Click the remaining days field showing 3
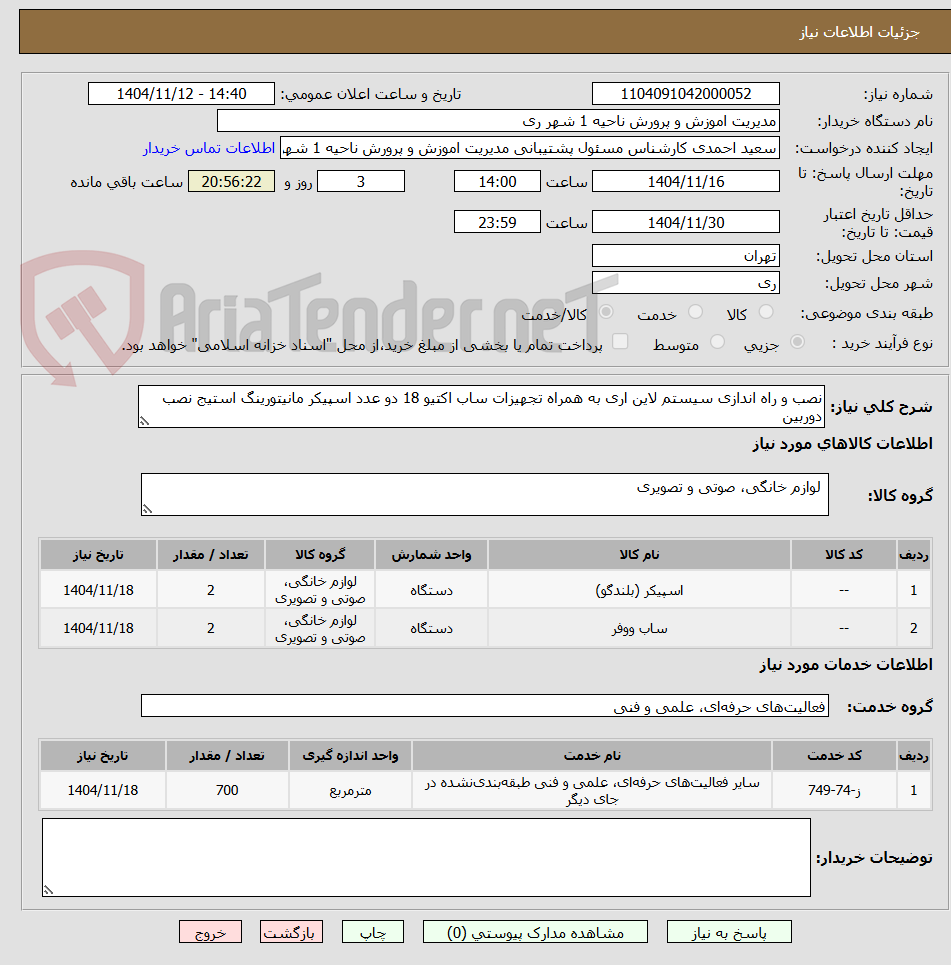This screenshot has width=951, height=965. [x=361, y=182]
